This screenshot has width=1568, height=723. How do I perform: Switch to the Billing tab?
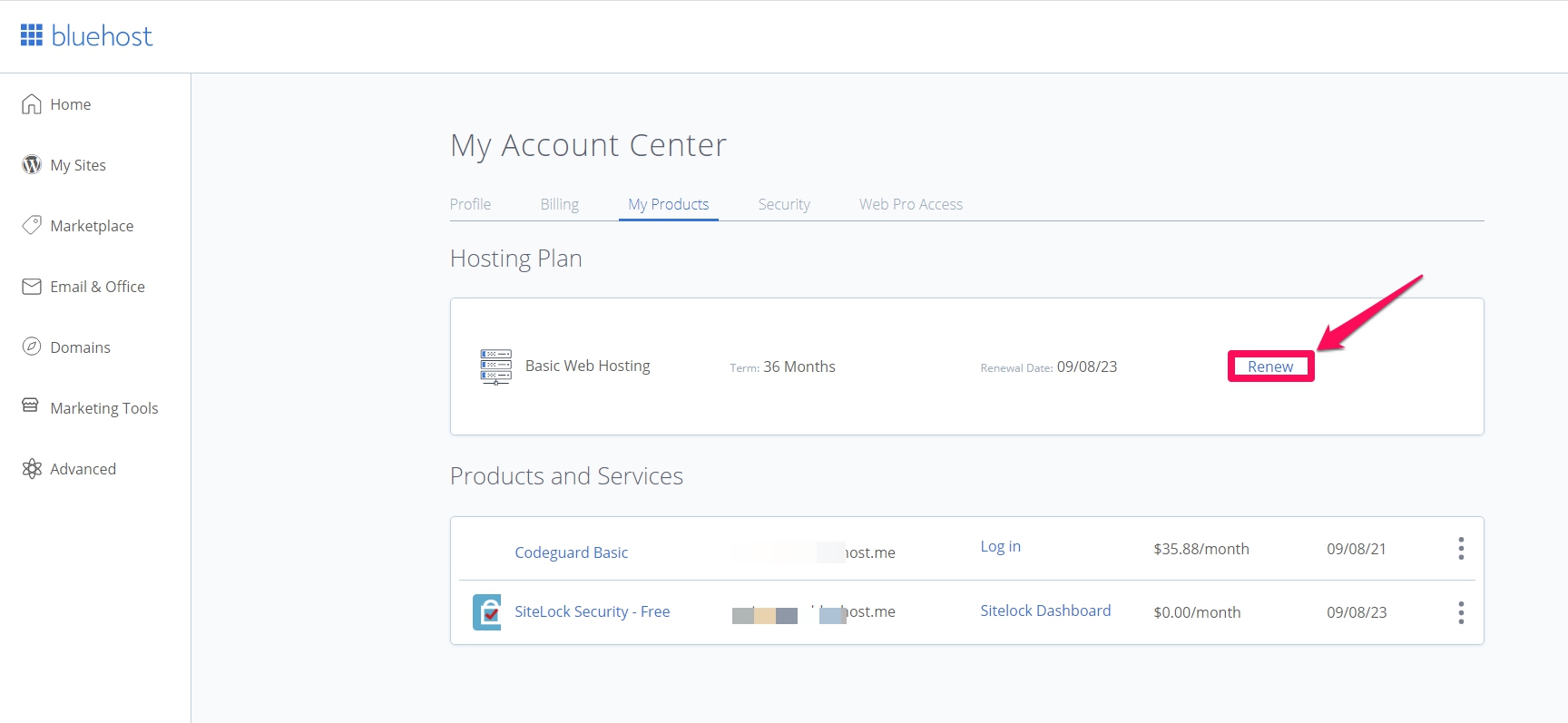[559, 204]
